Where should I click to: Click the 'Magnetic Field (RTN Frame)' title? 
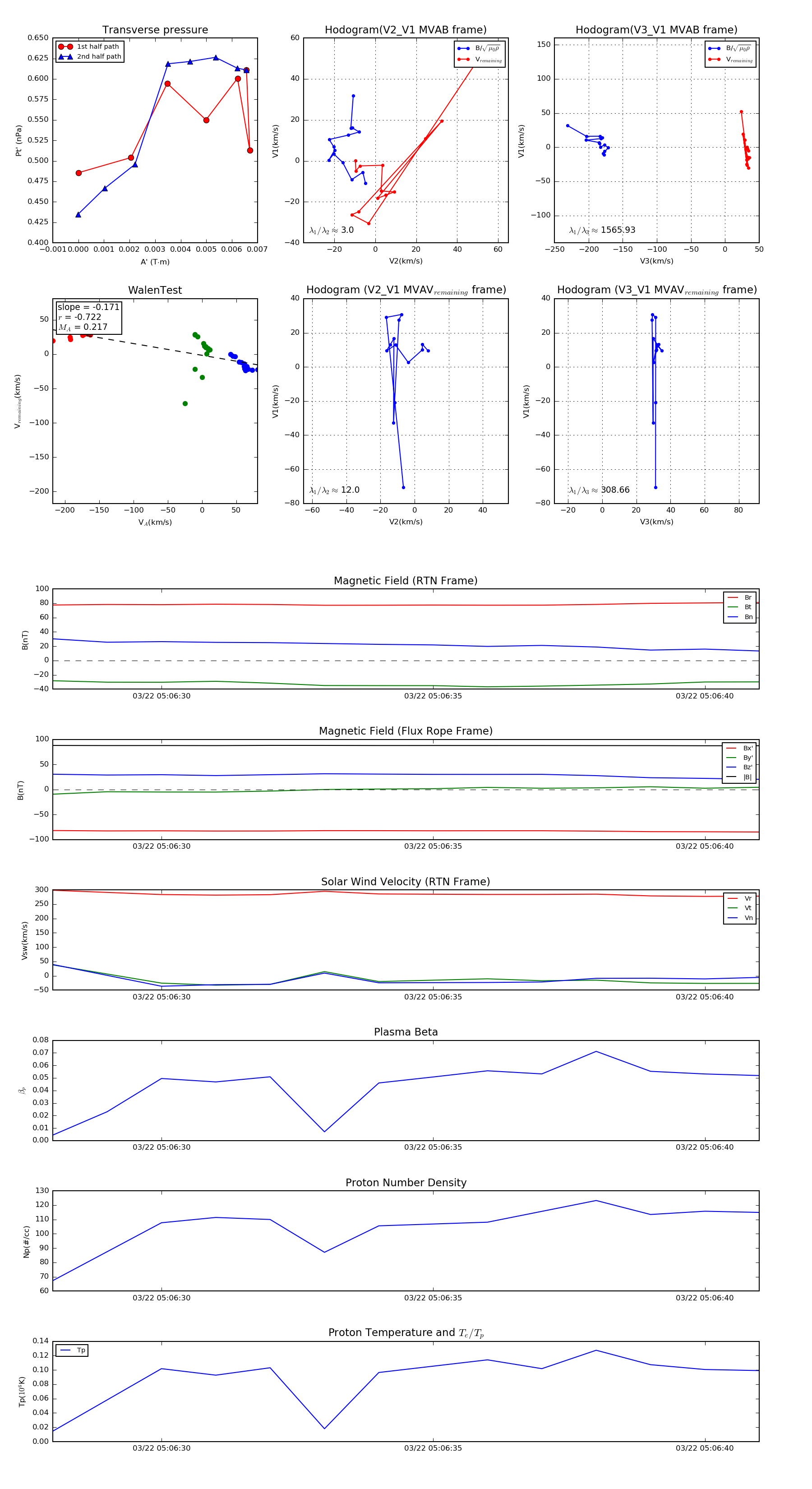click(x=406, y=581)
